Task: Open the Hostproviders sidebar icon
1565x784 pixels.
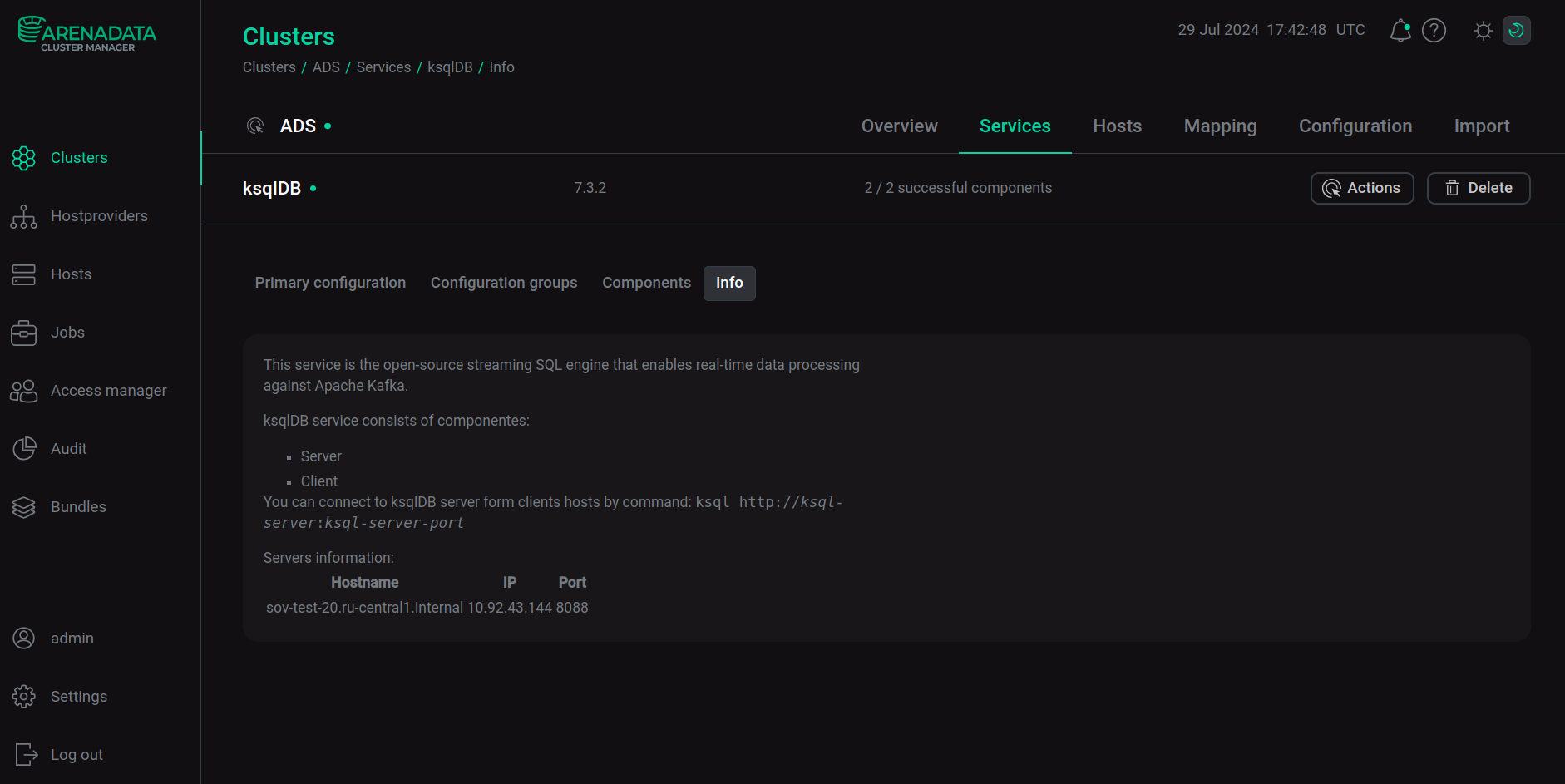Action: 24,216
